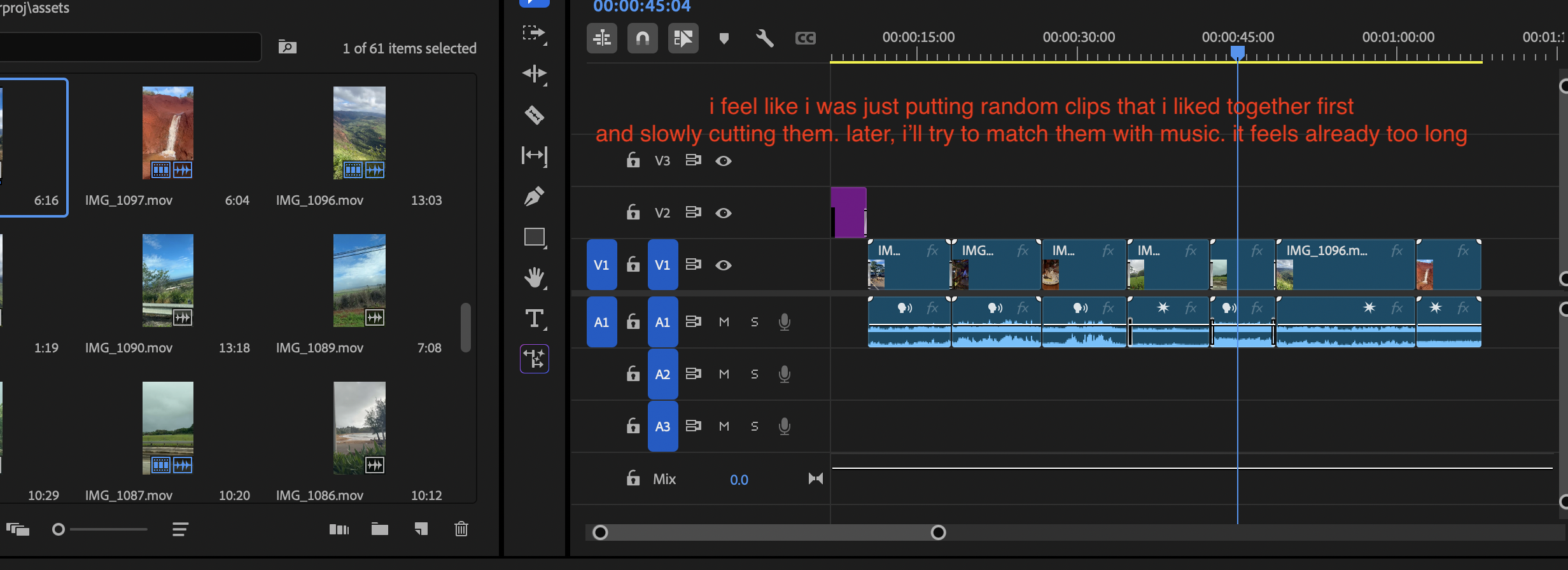The width and height of the screenshot is (1568, 570).
Task: Select the Razor tool
Action: click(x=534, y=115)
